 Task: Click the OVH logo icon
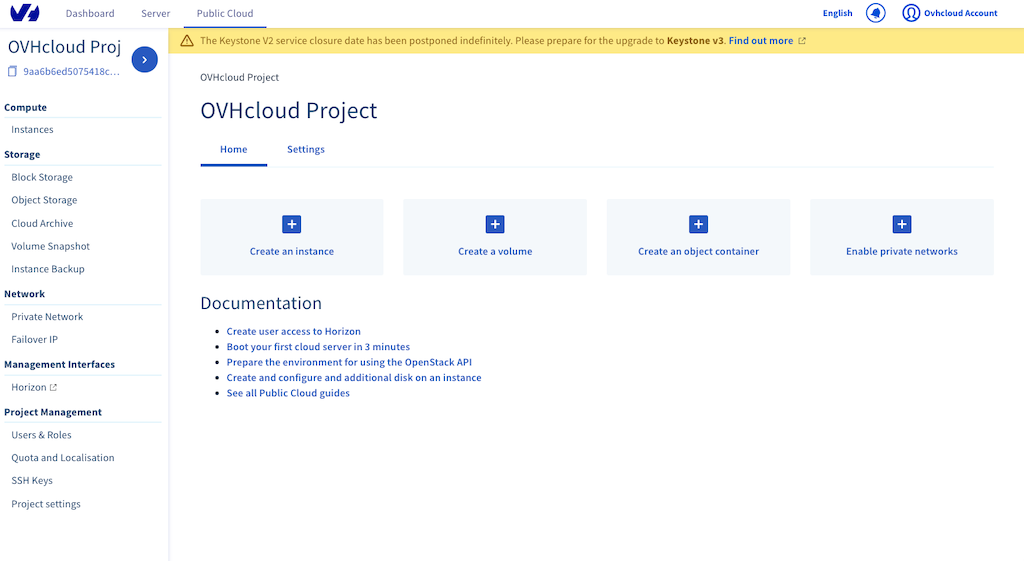coord(25,12)
